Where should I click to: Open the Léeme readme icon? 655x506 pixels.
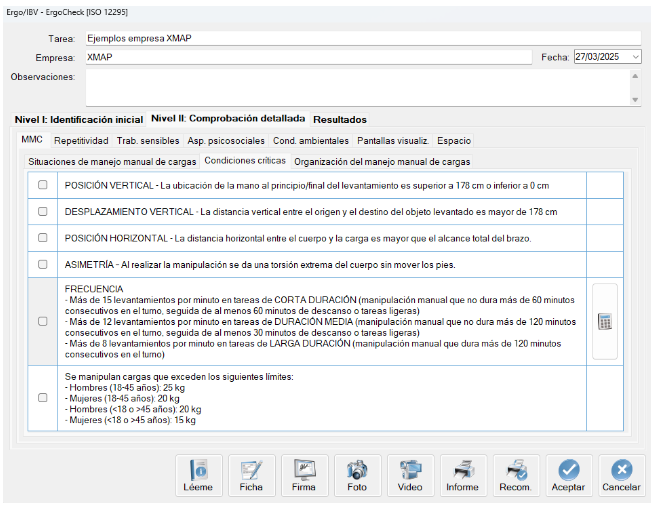tap(198, 475)
